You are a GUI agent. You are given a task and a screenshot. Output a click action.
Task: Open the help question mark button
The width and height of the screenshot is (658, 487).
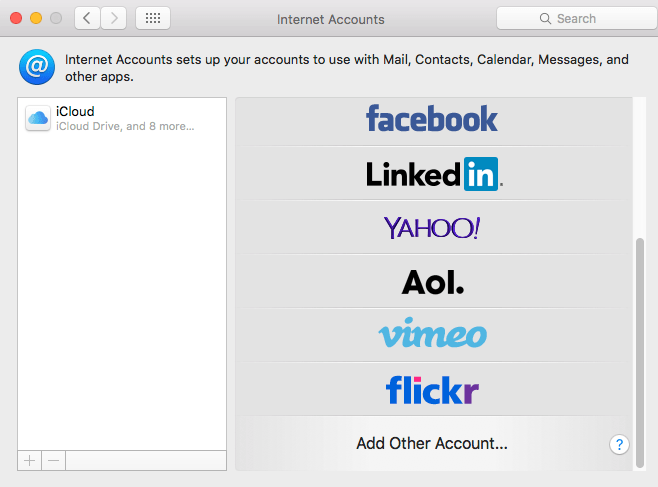pos(619,444)
